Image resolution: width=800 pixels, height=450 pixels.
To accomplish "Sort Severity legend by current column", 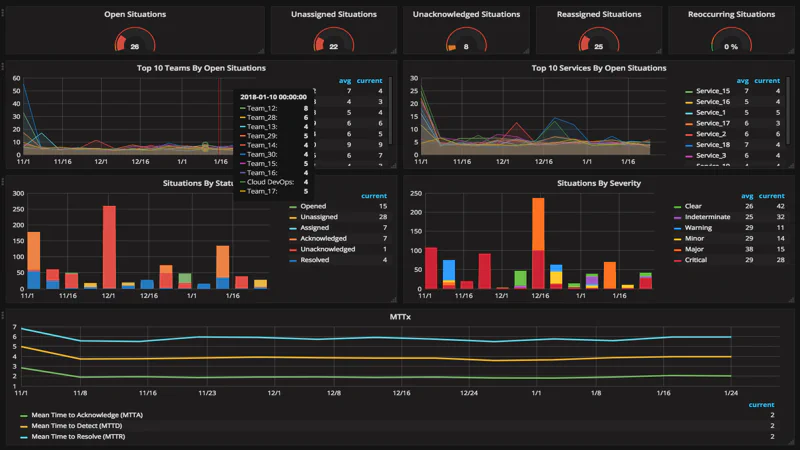I will [770, 196].
